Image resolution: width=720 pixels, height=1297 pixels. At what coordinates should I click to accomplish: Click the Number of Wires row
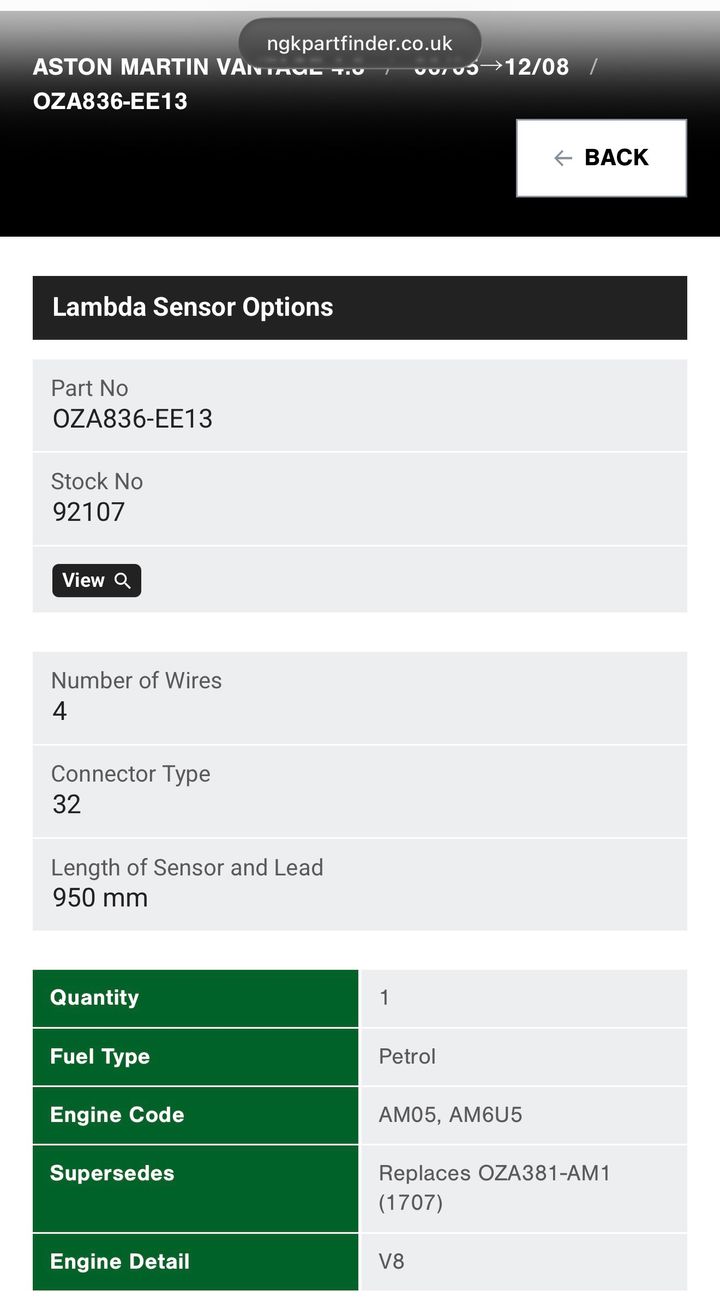point(360,697)
